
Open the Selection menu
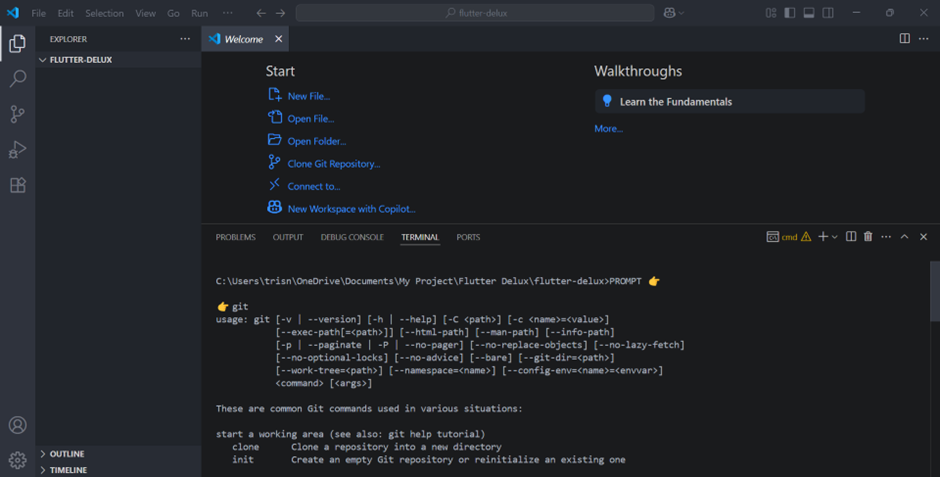pyautogui.click(x=104, y=13)
